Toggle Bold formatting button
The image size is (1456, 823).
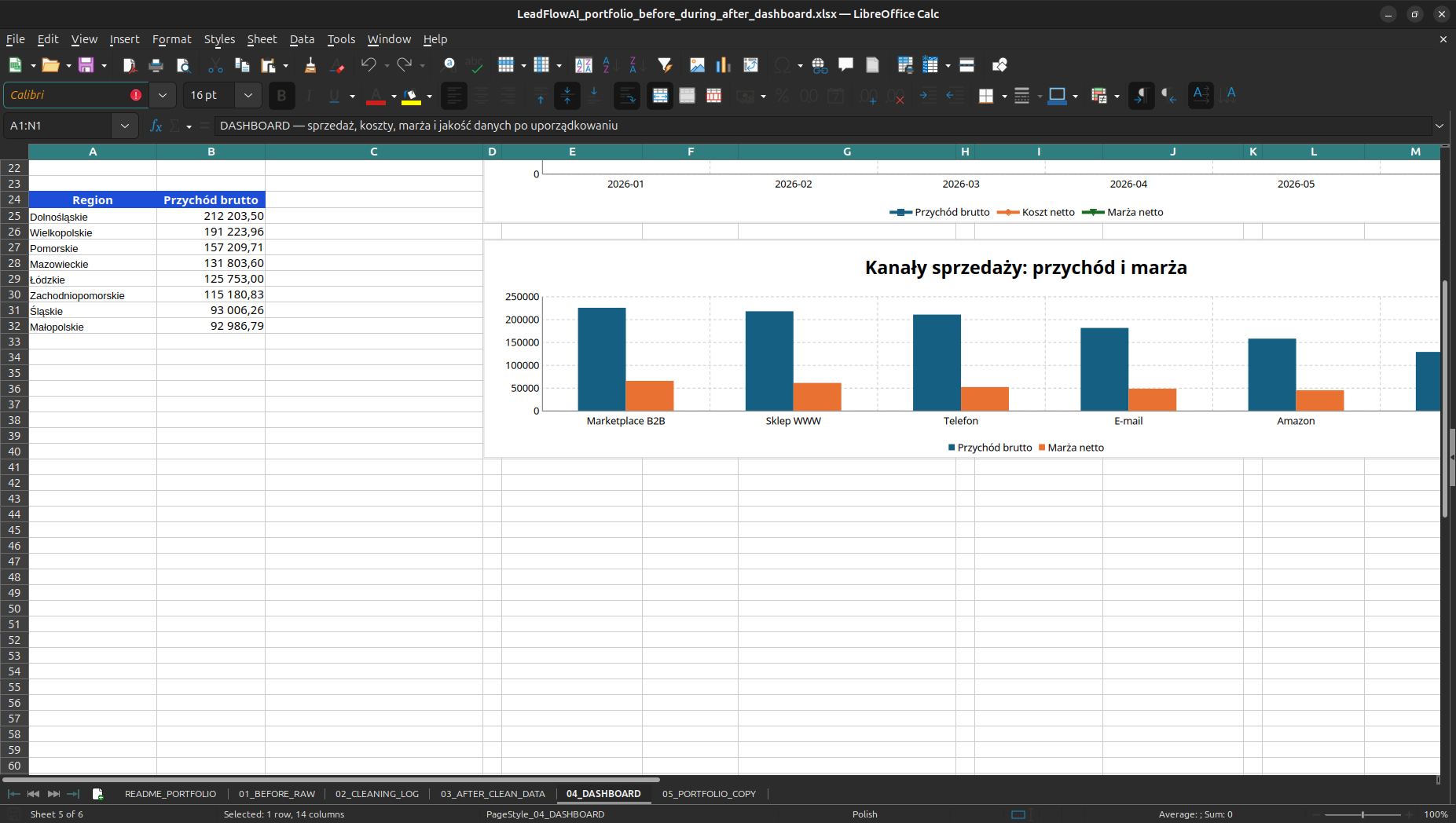(281, 96)
